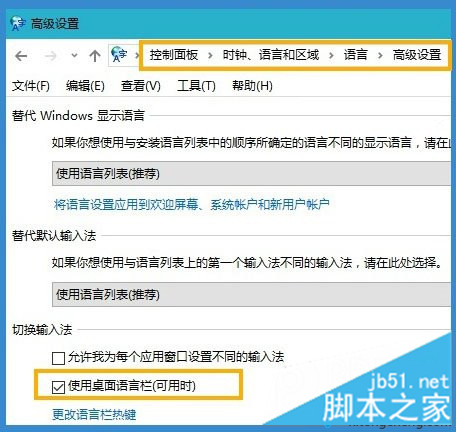Image resolution: width=456 pixels, height=432 pixels.
Task: Expand the chevron after 语言 breadcrumb
Action: click(380, 55)
